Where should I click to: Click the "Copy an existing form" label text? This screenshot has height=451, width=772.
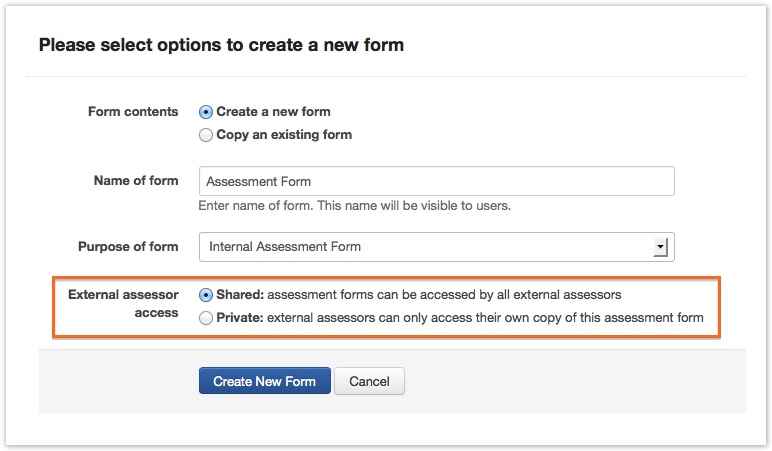coord(284,135)
